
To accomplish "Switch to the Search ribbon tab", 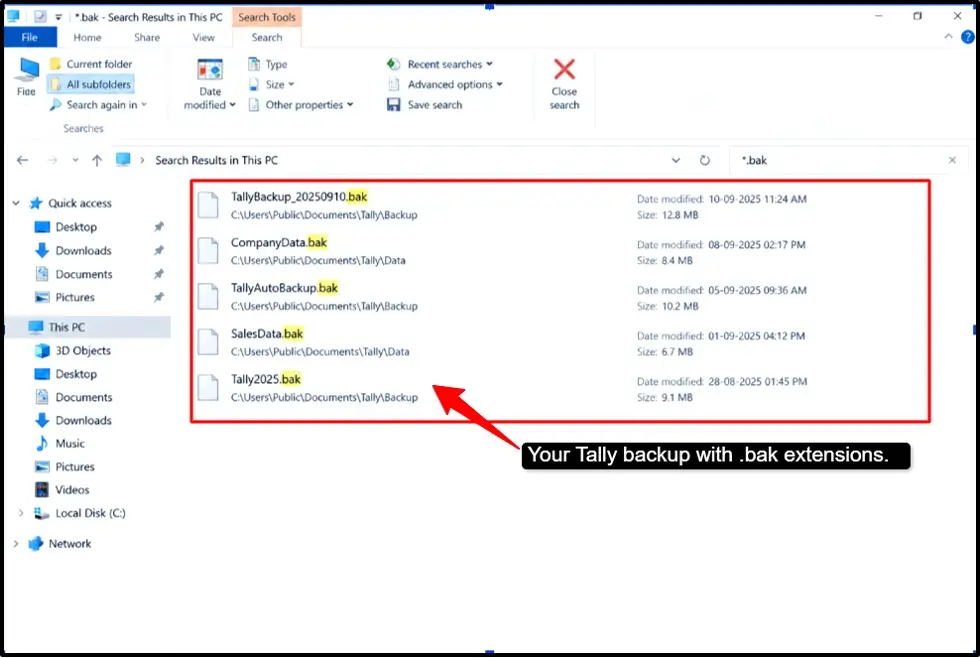I will tap(267, 37).
